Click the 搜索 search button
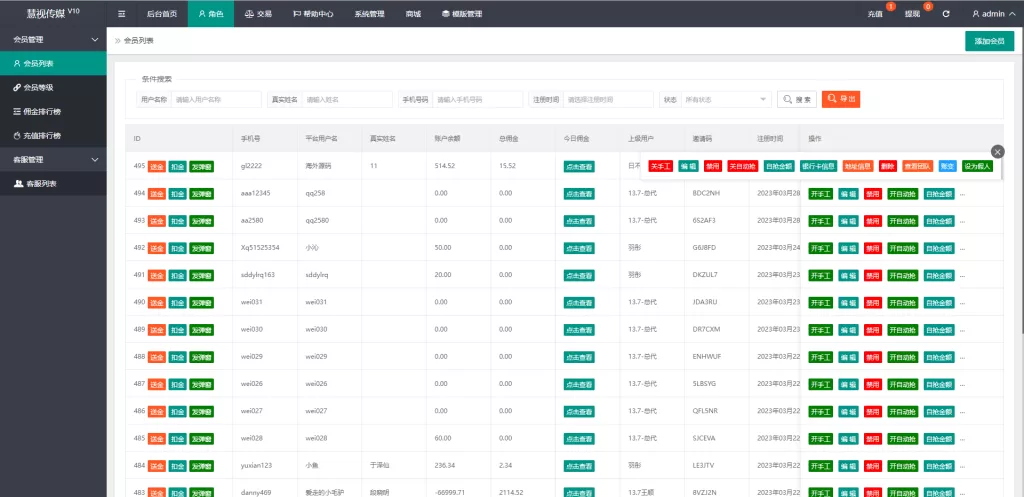This screenshot has width=1024, height=497. [x=797, y=100]
